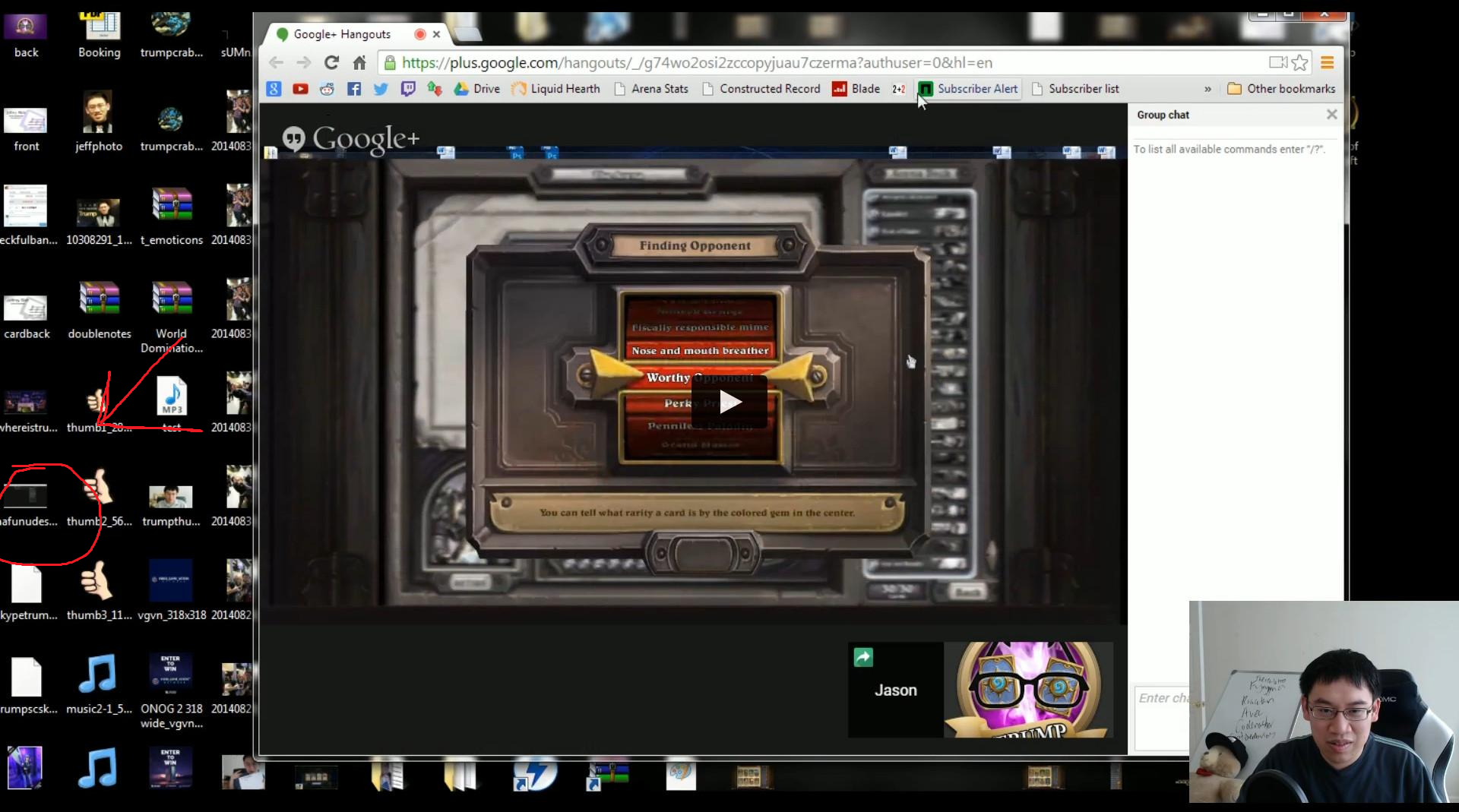Open the Twitter bookmark icon
1459x812 pixels.
[x=381, y=89]
